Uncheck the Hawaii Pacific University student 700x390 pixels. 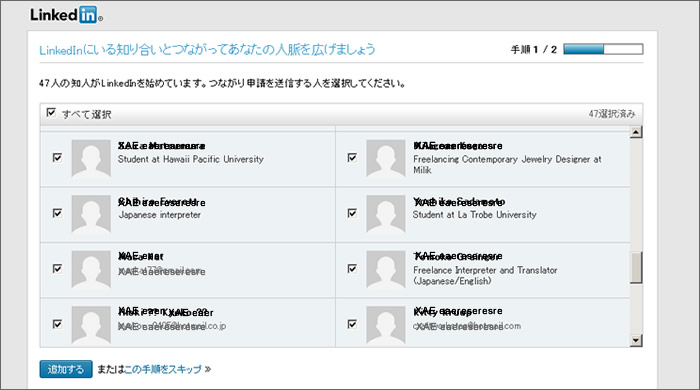[x=58, y=158]
